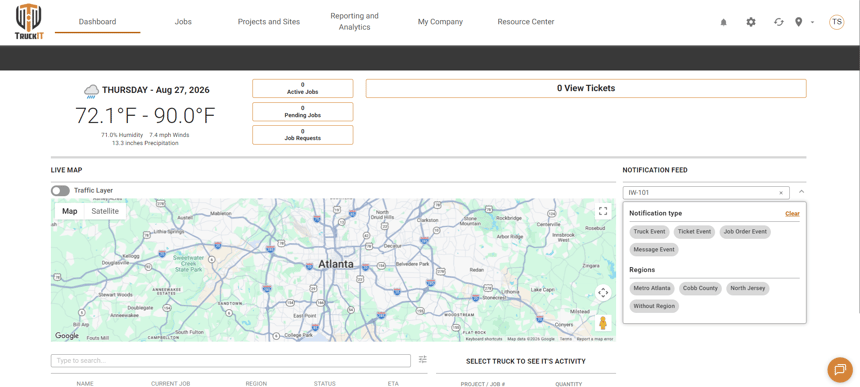Select the Metro Atlanta region chip
Screen dimensions: 860x387
tap(652, 288)
